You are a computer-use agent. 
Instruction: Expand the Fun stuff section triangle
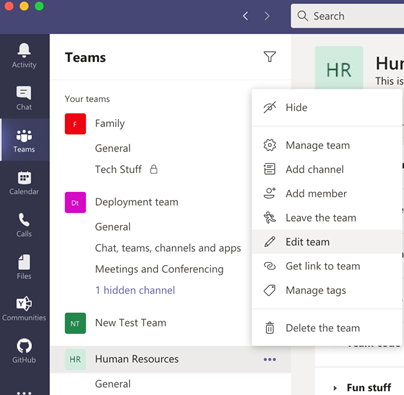(335, 388)
